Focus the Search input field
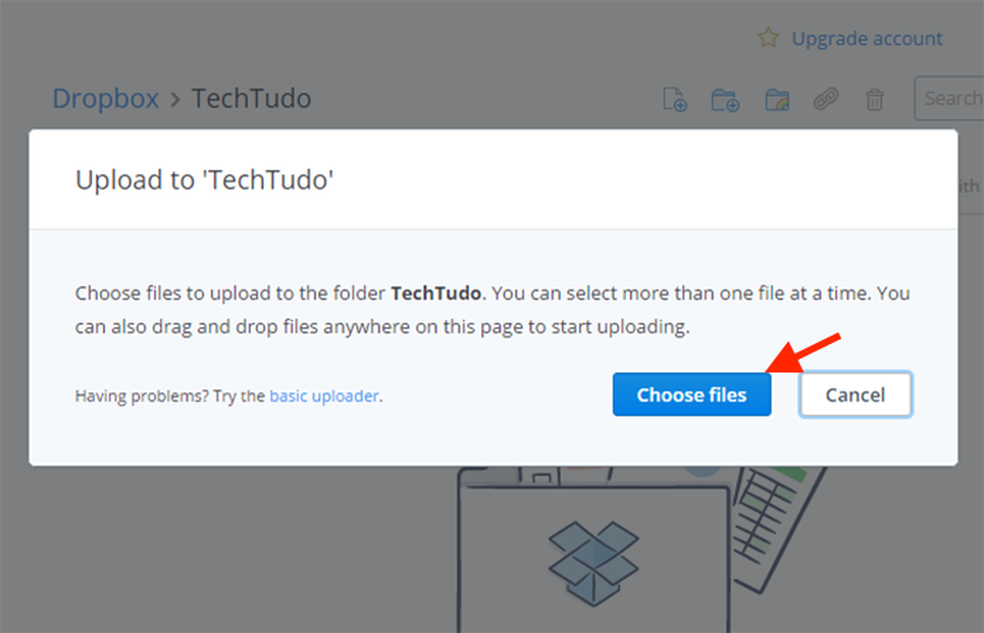Image resolution: width=984 pixels, height=633 pixels. coord(951,98)
